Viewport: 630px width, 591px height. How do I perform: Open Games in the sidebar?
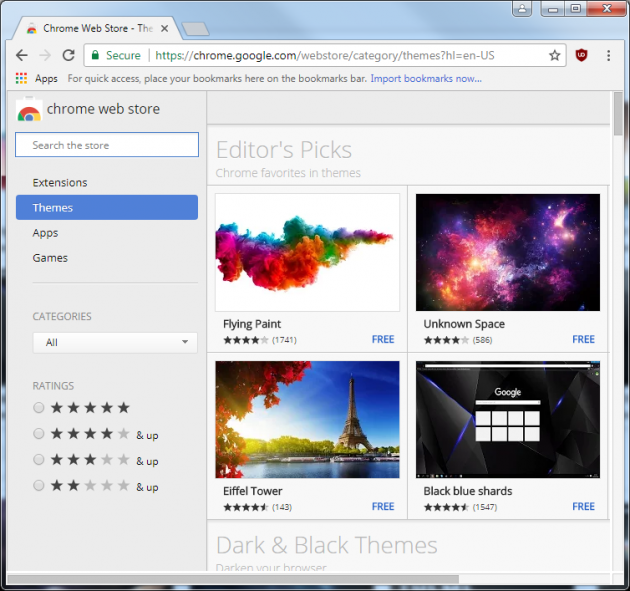[x=50, y=258]
